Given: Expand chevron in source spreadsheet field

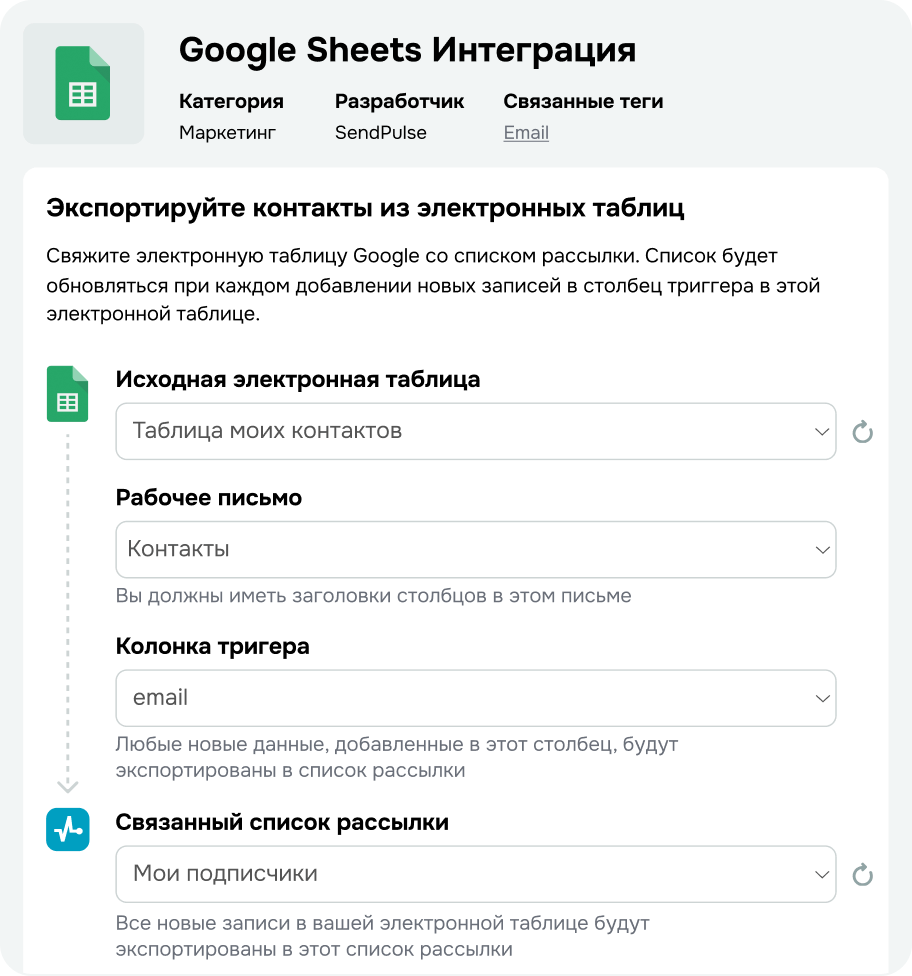Looking at the screenshot, I should pos(822,432).
